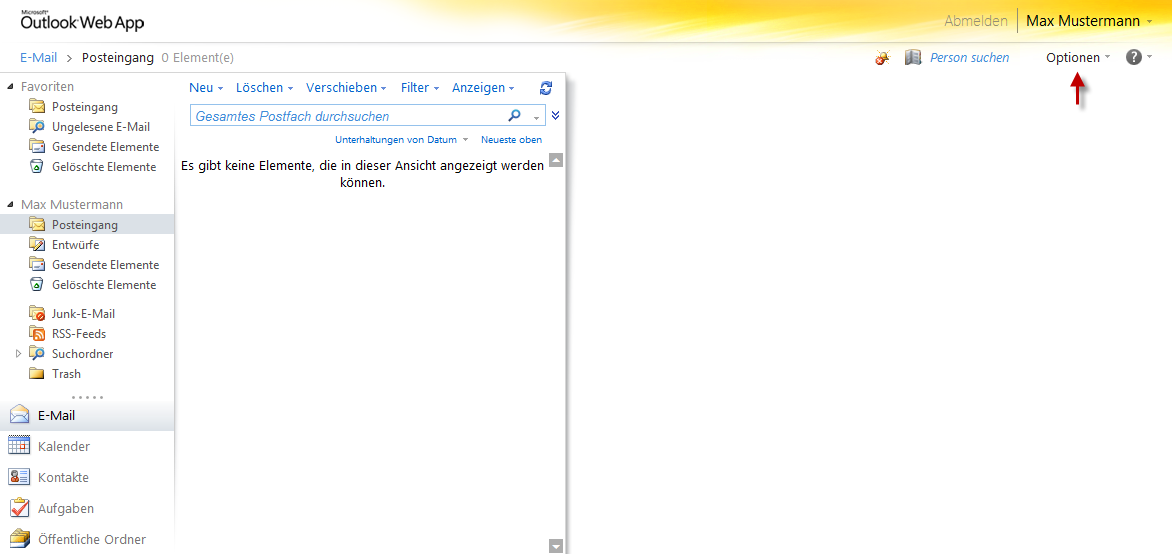The image size is (1172, 554).
Task: Open the help question mark icon
Action: click(1134, 57)
